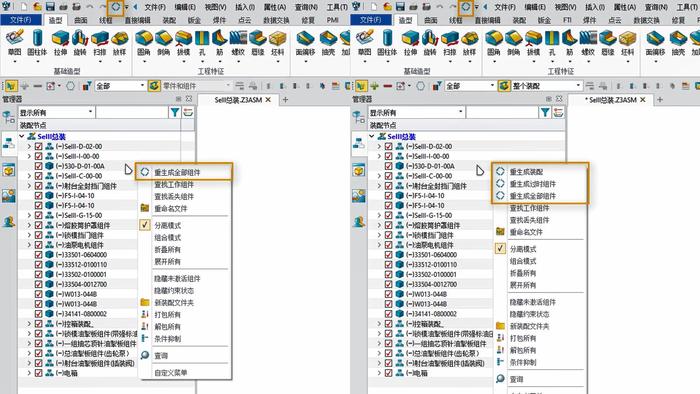Screen dimensions: 700x394
Task: Open the FTI ribbon tab in right window
Action: coord(567,20)
